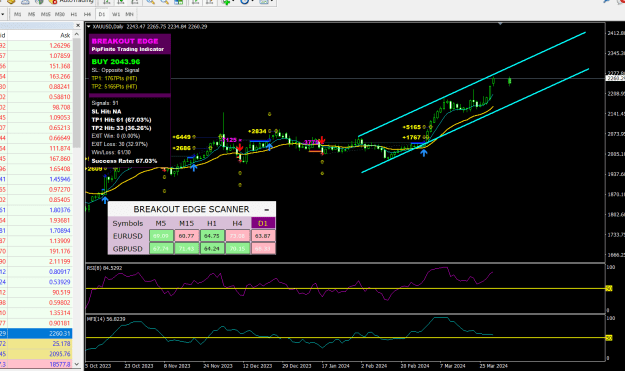Open GBPUSD M15 cell showing 71.43
Image resolution: width=625 pixels, height=371 pixels.
pos(186,249)
